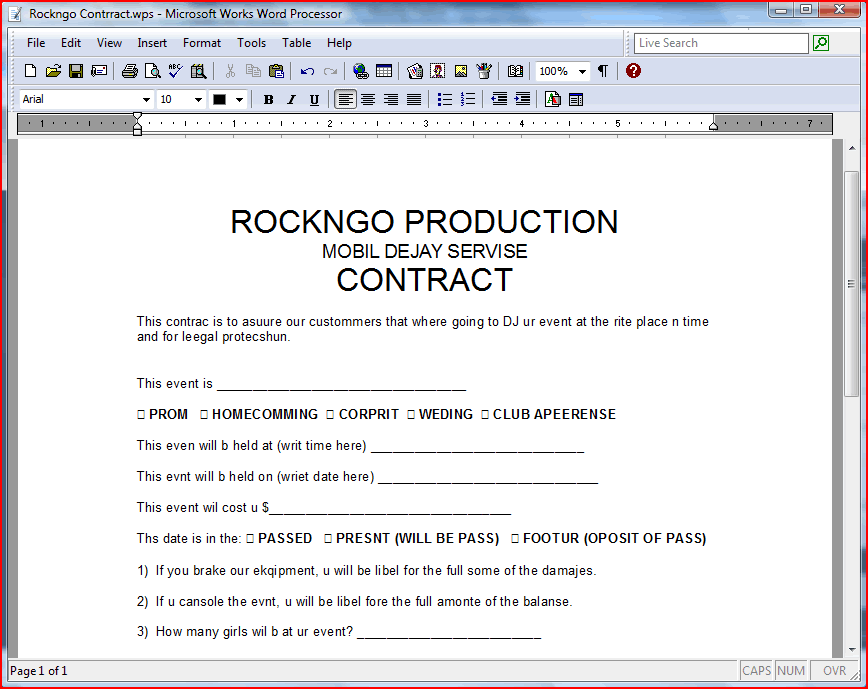Screen dimensions: 868x689
Task: Open the Format menu
Action: pyautogui.click(x=201, y=43)
